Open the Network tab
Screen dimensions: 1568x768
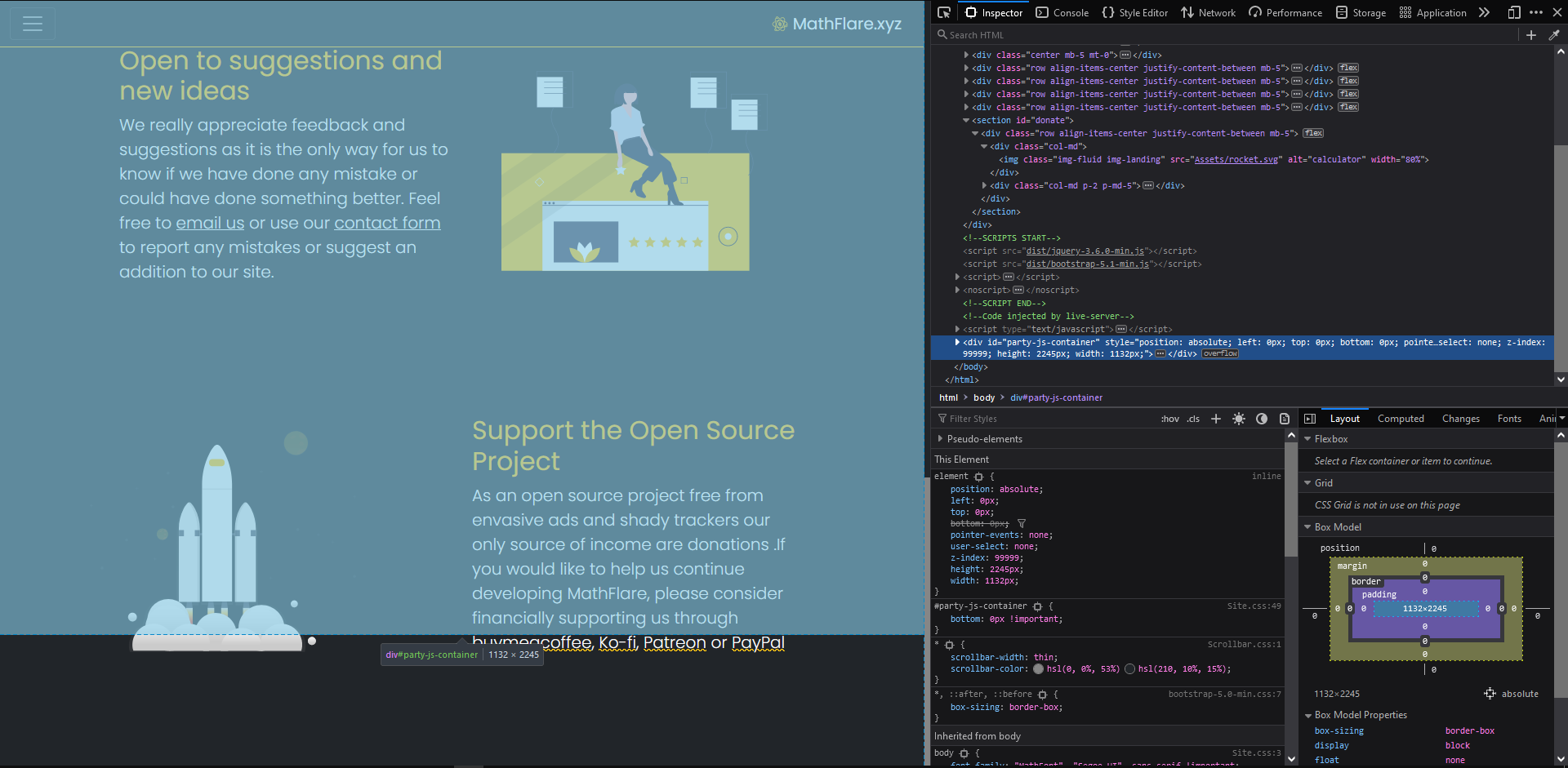click(x=1209, y=12)
